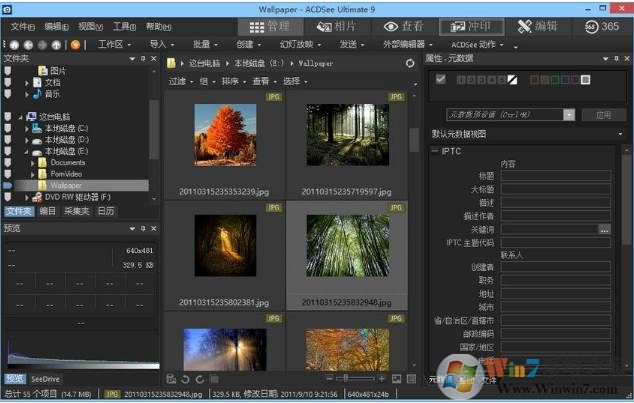Select the orange autumn tree thumbnail

224,135
